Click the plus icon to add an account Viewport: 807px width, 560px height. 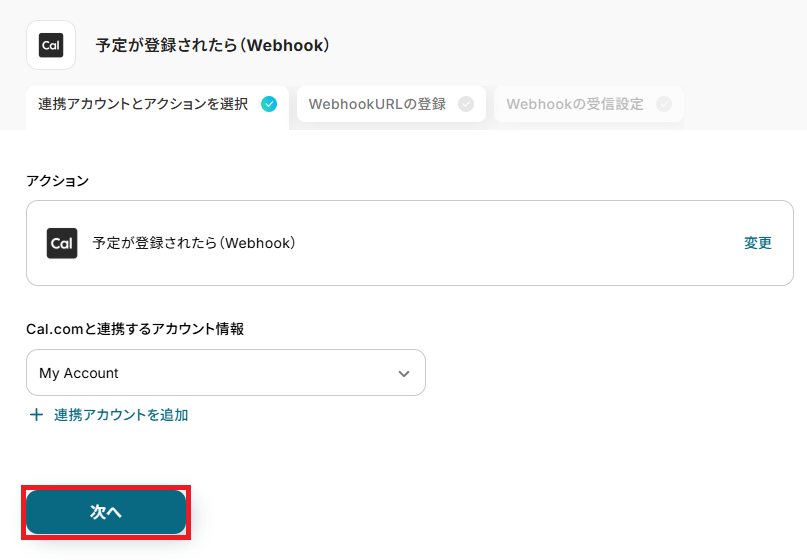(37, 415)
